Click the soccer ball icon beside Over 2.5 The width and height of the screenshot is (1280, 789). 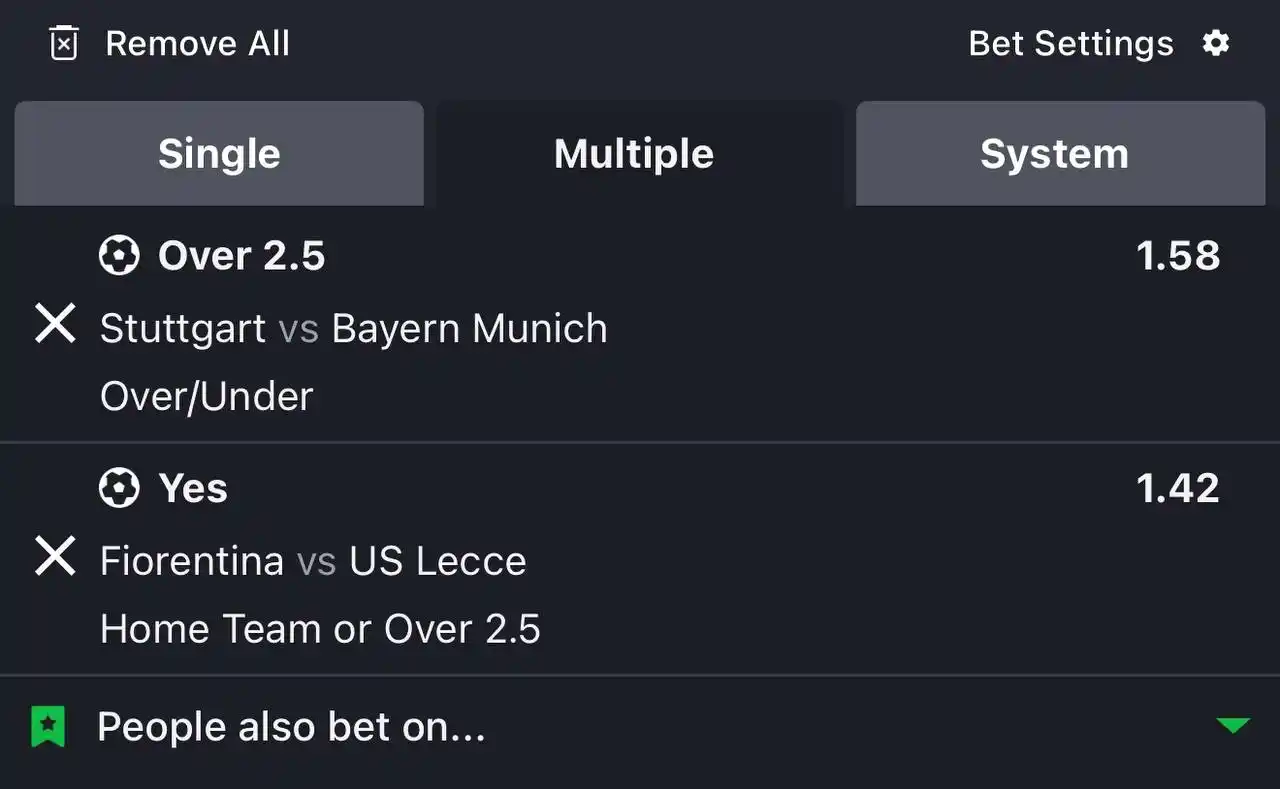(x=119, y=256)
